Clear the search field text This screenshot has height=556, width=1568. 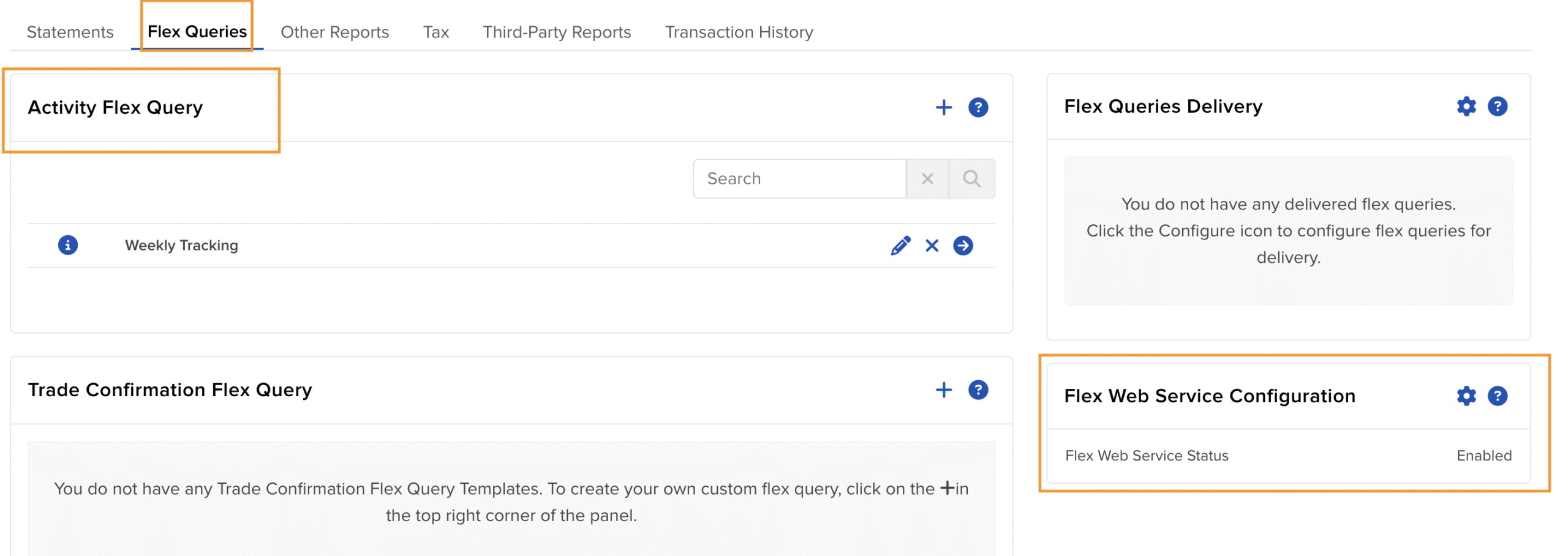927,179
